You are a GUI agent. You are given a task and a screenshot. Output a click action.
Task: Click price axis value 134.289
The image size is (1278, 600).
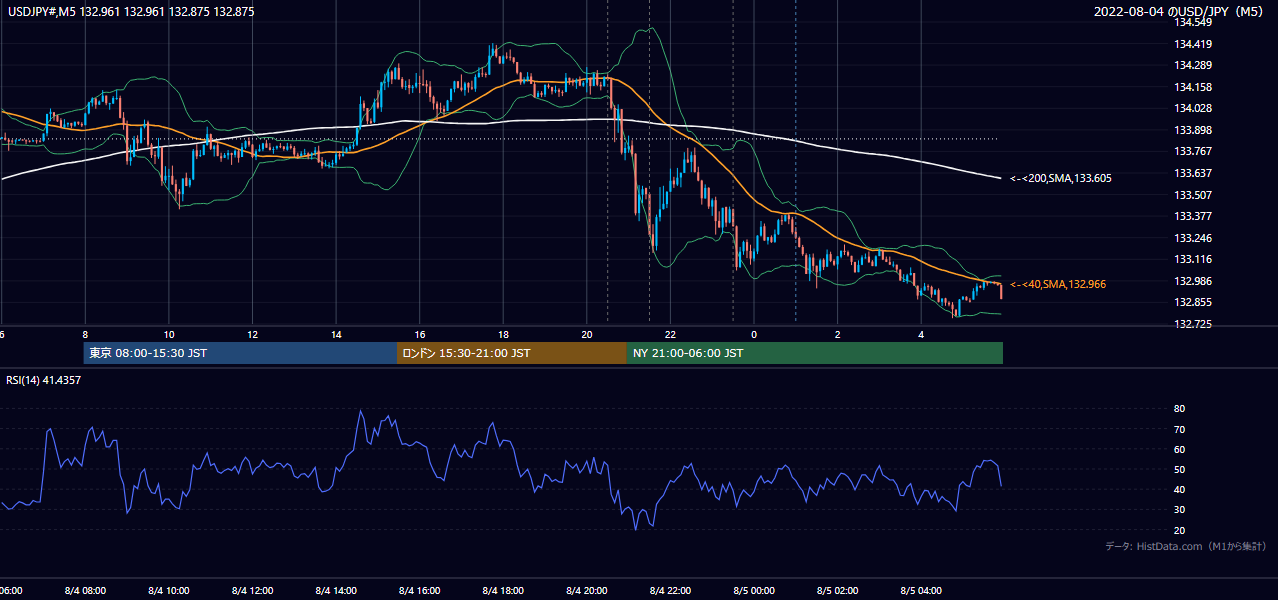[x=1192, y=66]
